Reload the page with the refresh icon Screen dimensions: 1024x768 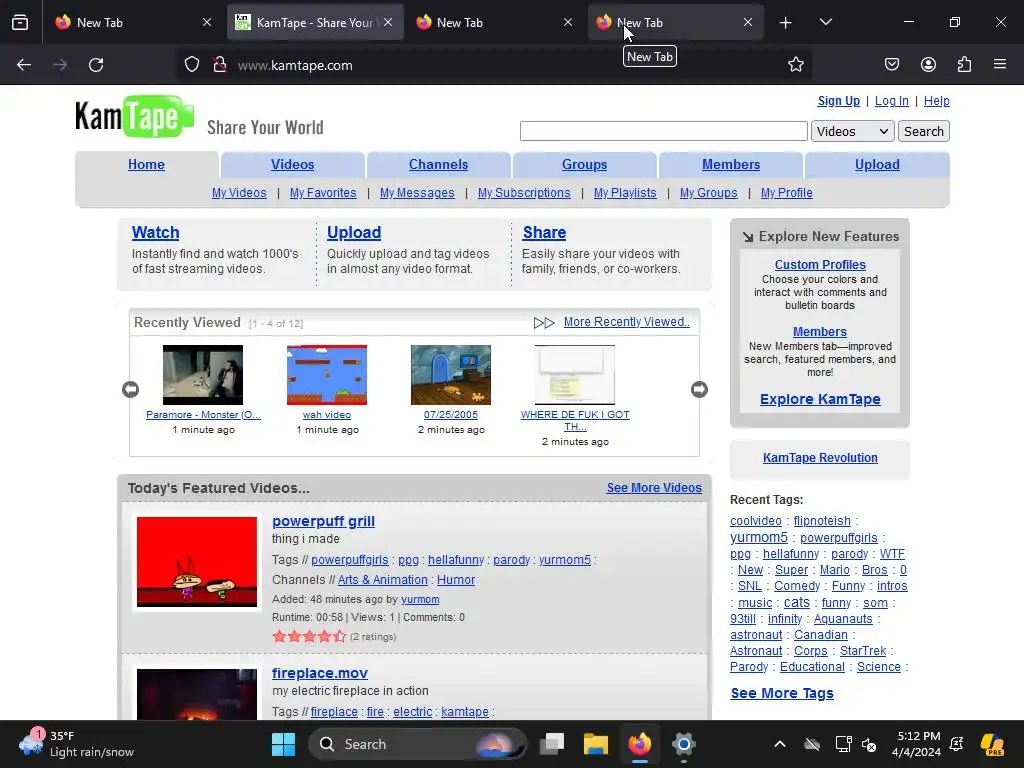pyautogui.click(x=96, y=65)
